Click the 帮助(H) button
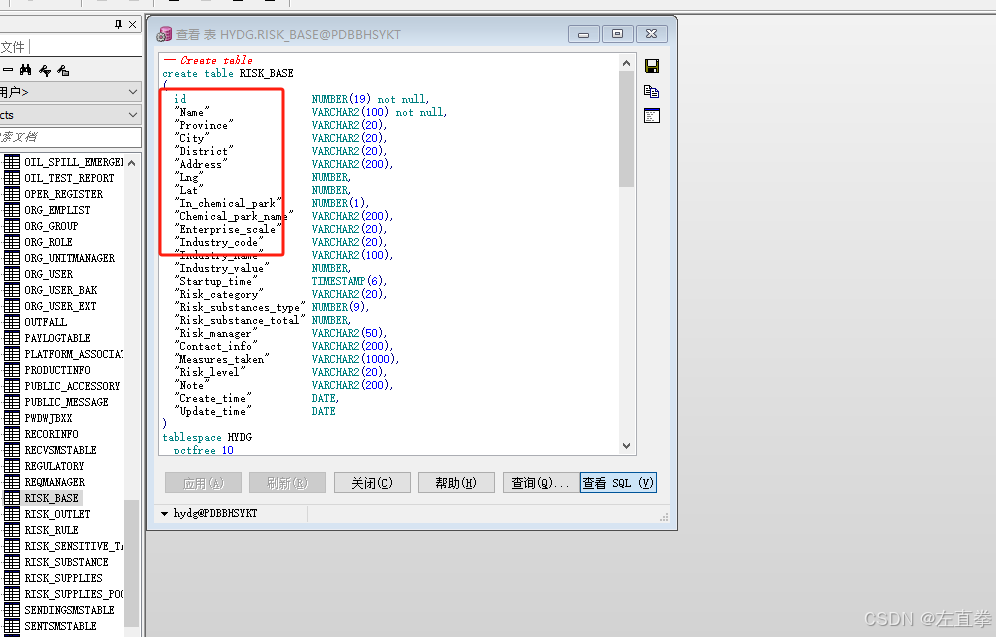 456,483
